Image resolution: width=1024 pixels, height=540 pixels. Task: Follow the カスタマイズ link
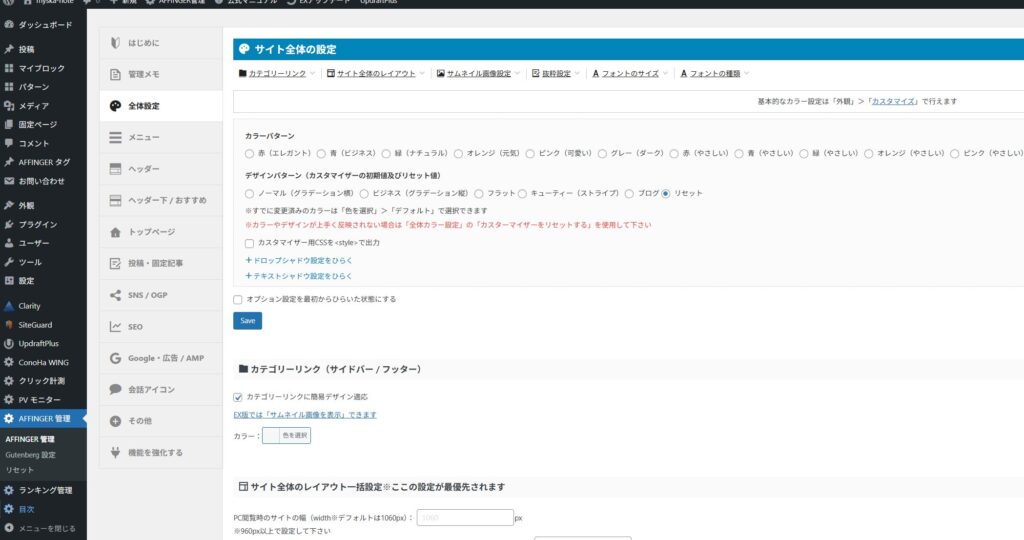pyautogui.click(x=893, y=101)
